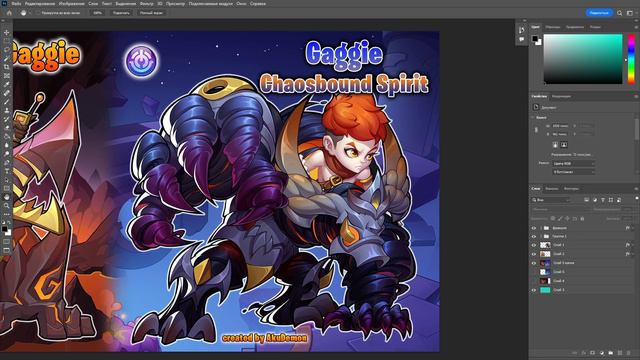The height and width of the screenshot is (360, 640).
Task: Open the Цвета RGB mode dropdown
Action: [573, 164]
